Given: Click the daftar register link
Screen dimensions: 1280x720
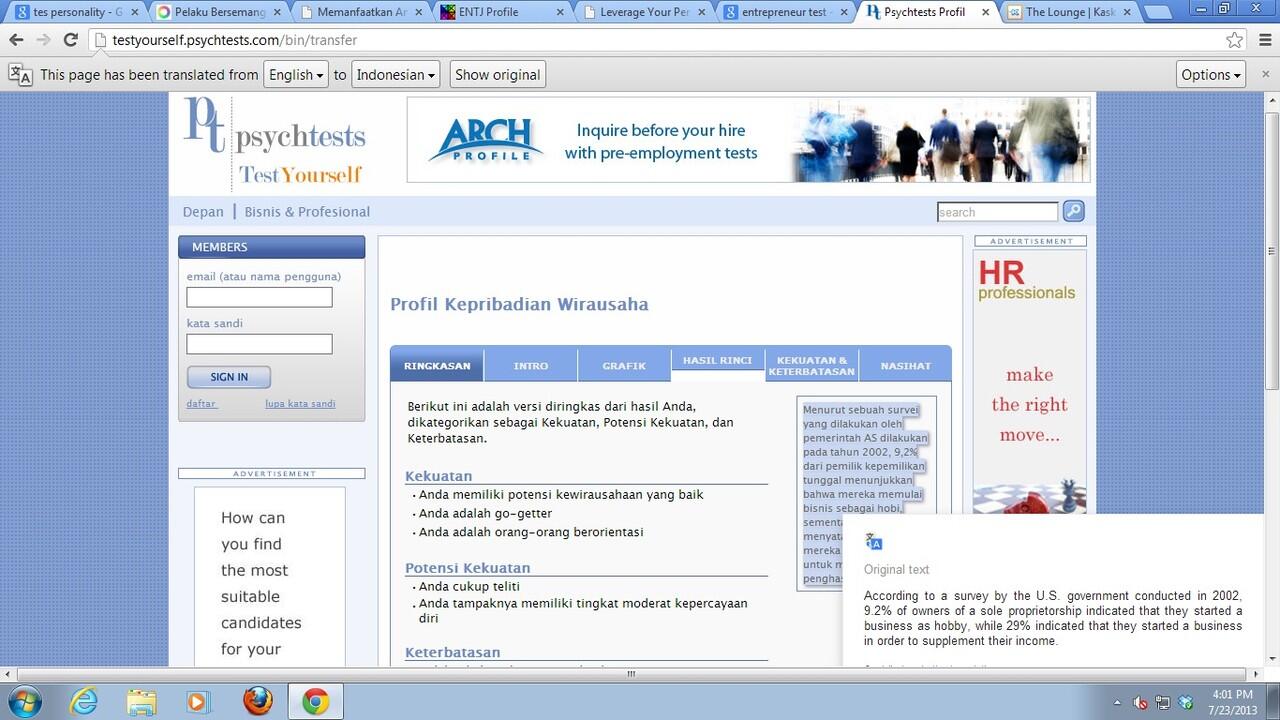Looking at the screenshot, I should point(201,403).
